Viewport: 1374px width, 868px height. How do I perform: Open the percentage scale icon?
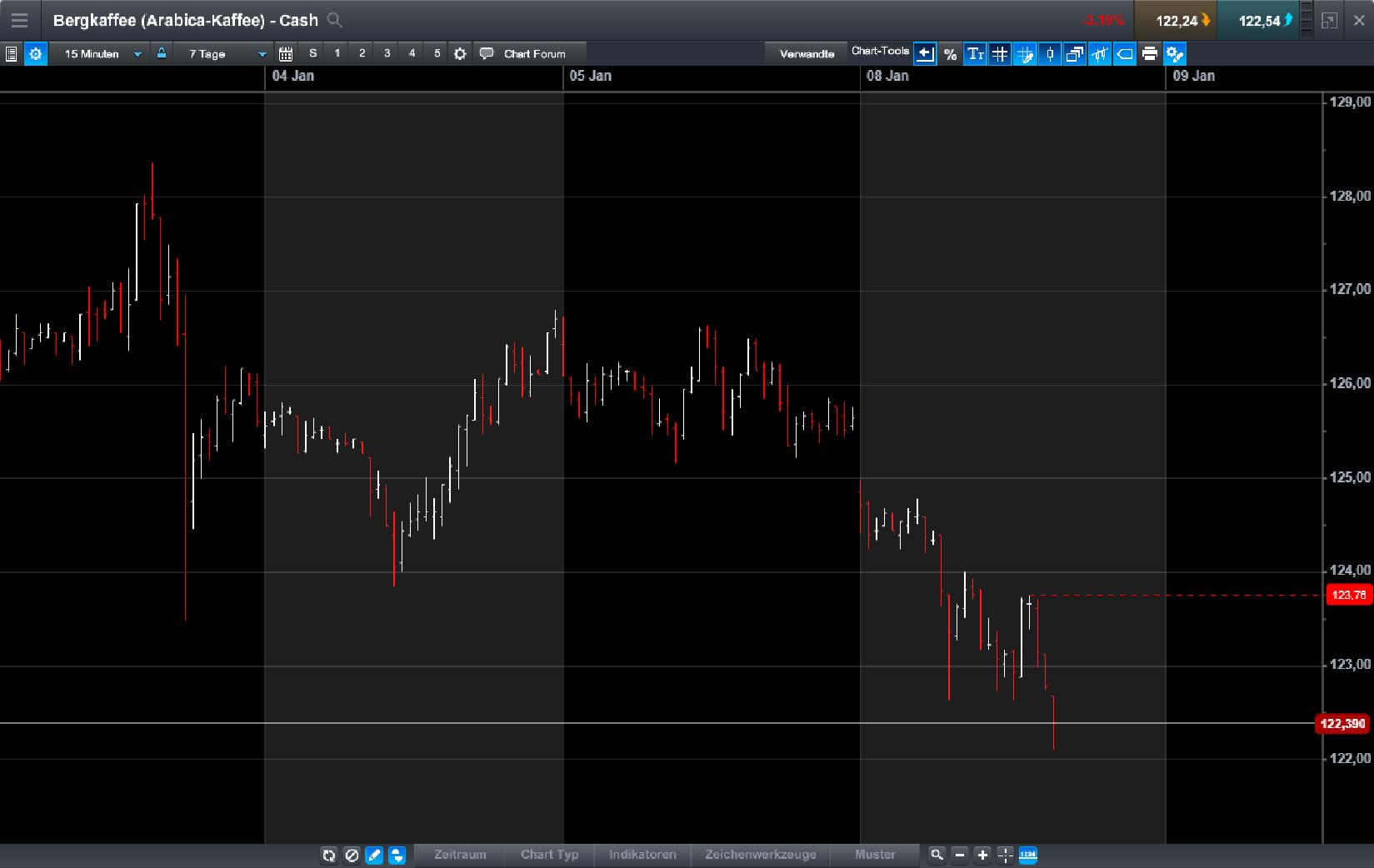pos(950,54)
